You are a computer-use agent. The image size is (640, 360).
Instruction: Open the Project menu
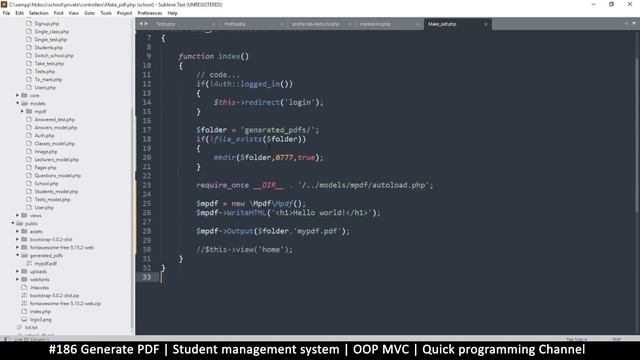pyautogui.click(x=124, y=13)
